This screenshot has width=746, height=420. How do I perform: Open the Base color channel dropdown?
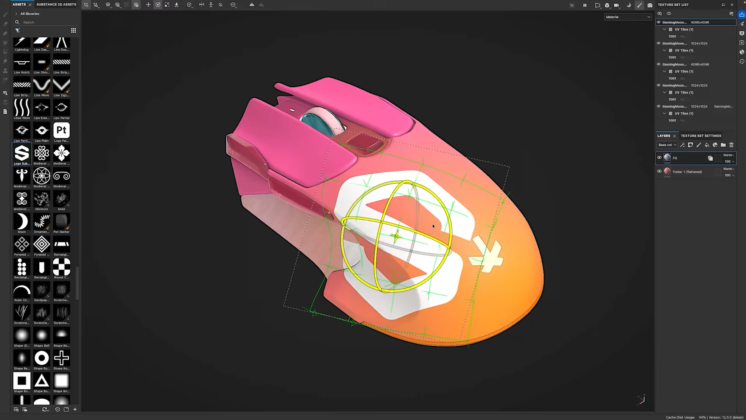(667, 145)
